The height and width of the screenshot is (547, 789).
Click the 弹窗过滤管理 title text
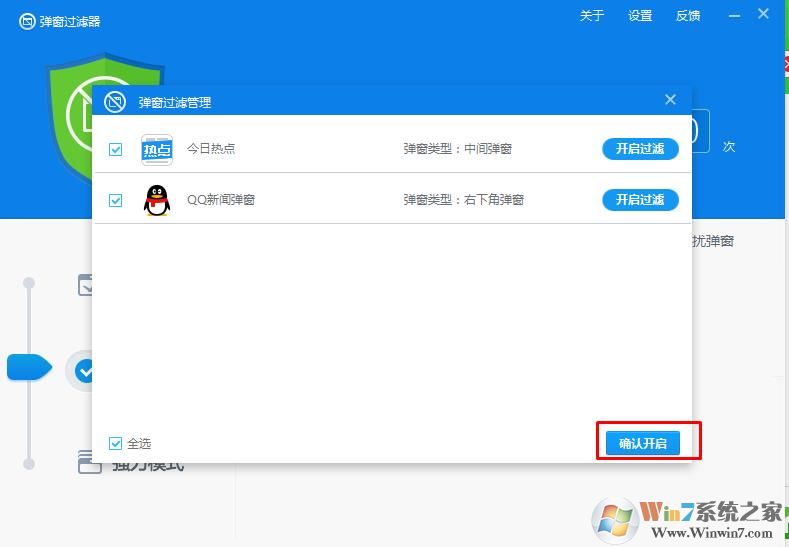pos(175,103)
